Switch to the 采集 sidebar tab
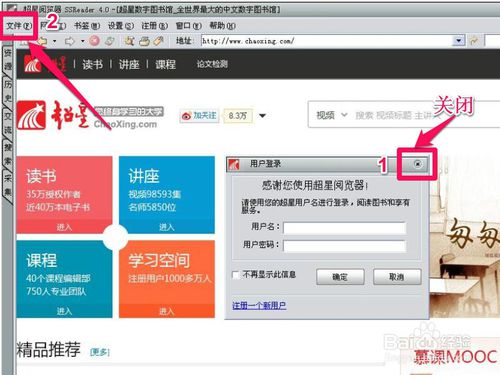The height and width of the screenshot is (375, 500). click(7, 185)
